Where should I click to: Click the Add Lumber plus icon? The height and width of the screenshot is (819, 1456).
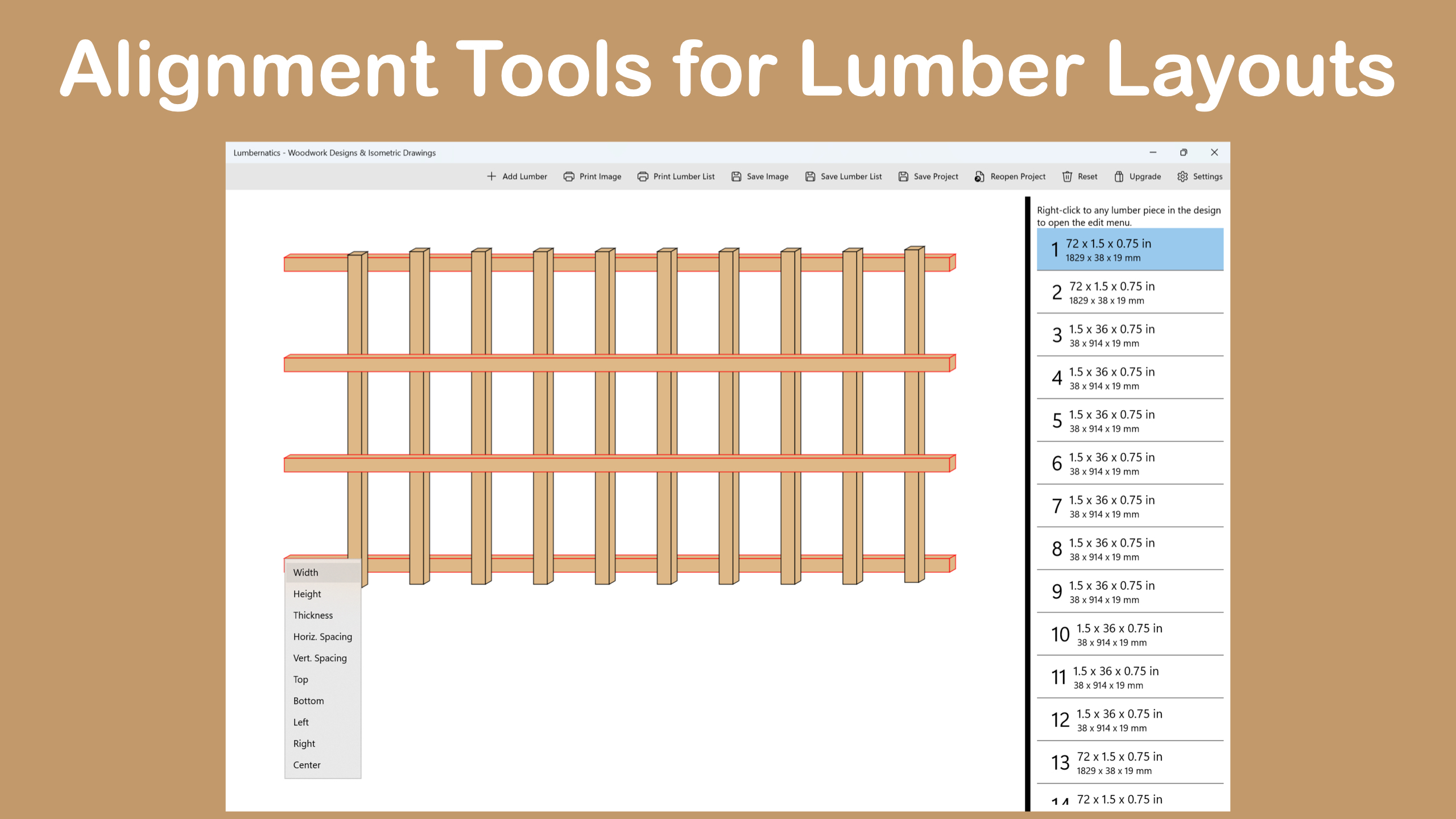coord(491,176)
